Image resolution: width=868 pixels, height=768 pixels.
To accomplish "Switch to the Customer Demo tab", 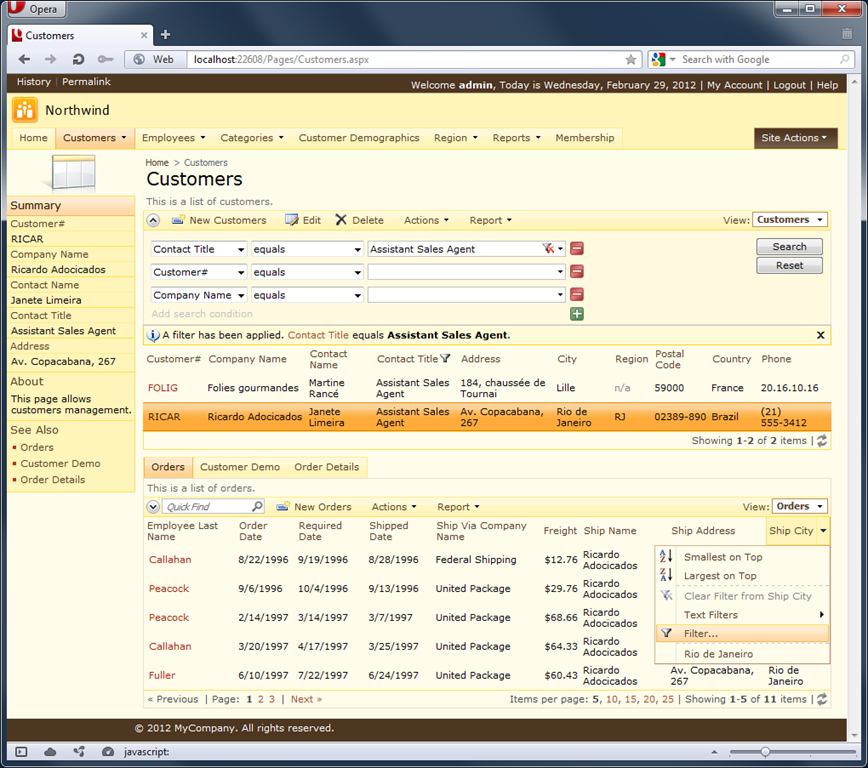I will pyautogui.click(x=239, y=467).
